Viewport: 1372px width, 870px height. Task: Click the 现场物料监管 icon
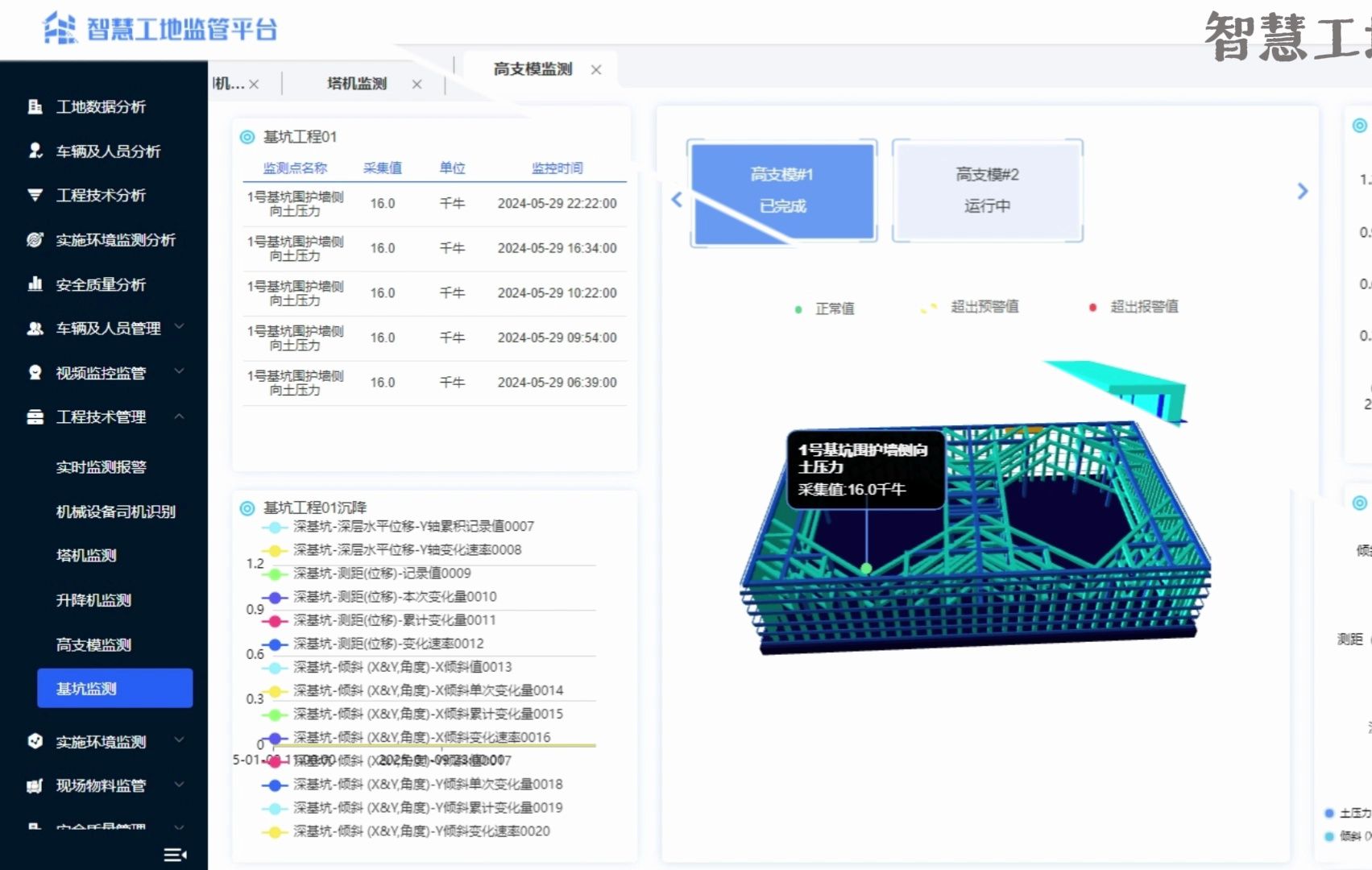point(35,785)
